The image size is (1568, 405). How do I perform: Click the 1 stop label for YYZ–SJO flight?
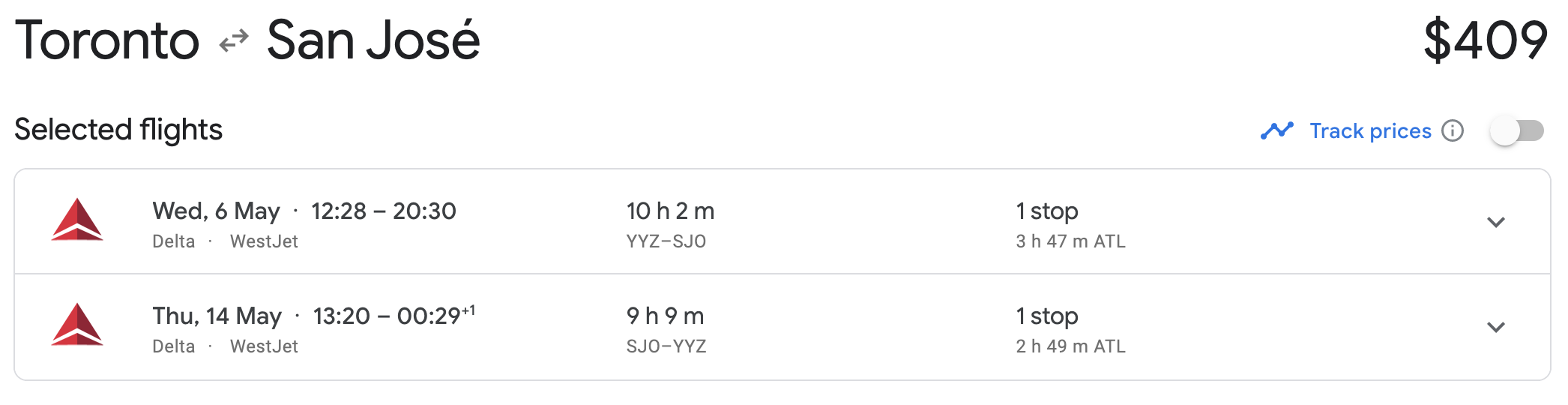(x=1047, y=211)
